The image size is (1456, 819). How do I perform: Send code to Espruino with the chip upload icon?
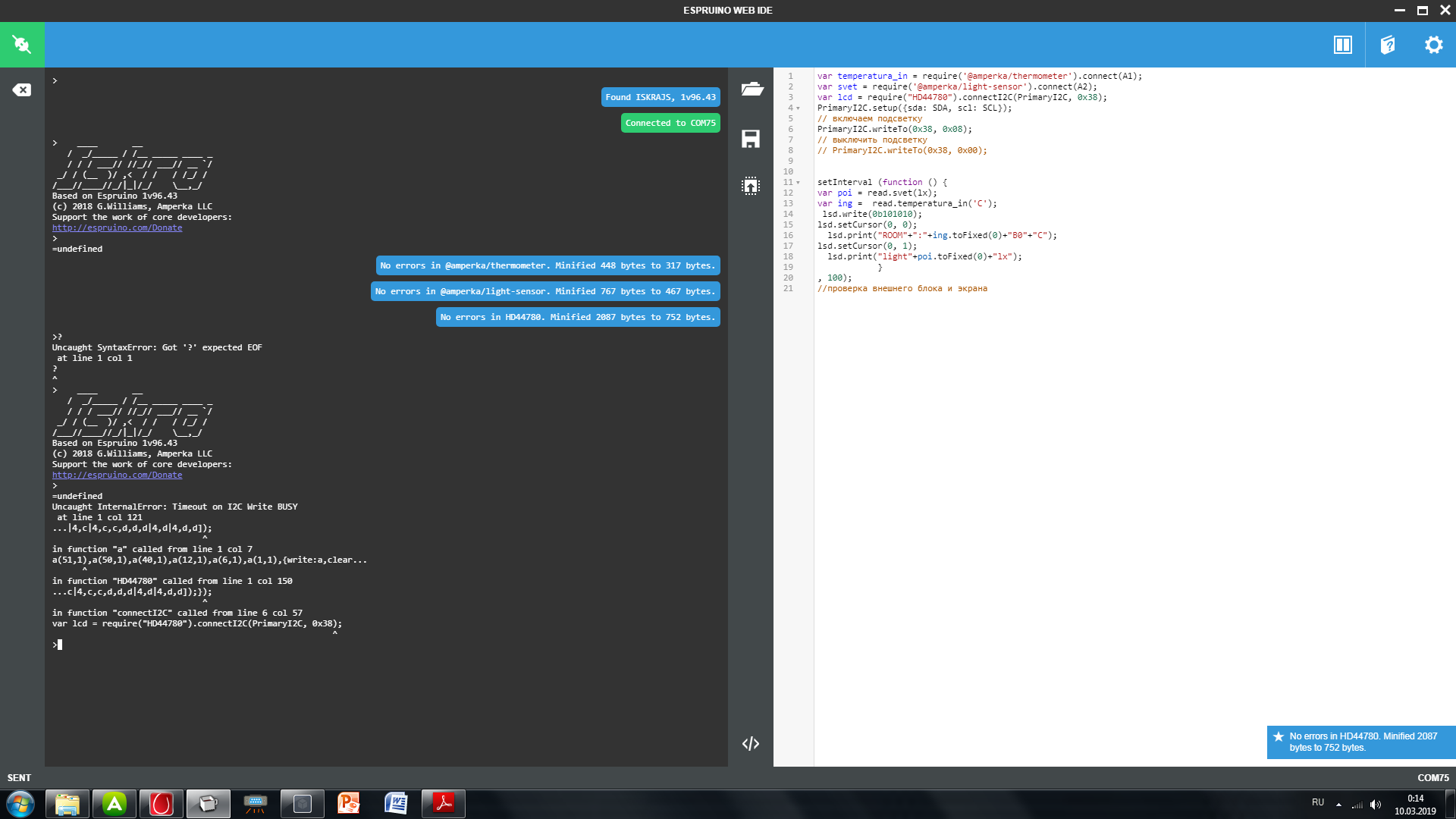[x=751, y=186]
